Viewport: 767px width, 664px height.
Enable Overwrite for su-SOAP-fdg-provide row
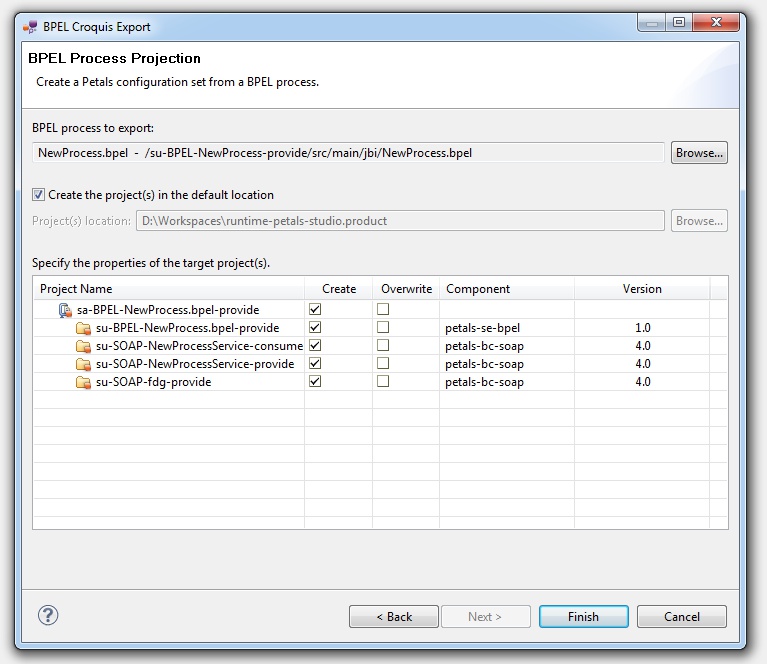383,382
